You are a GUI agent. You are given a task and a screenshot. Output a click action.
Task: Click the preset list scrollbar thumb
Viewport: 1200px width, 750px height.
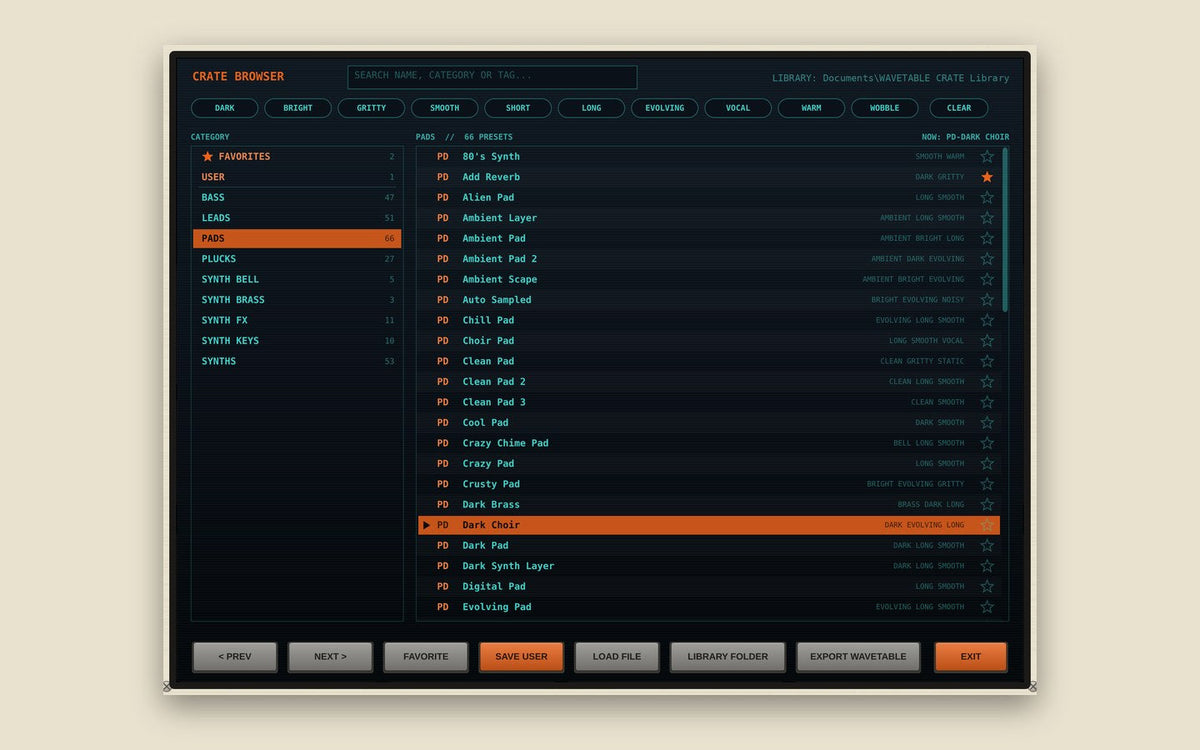[1005, 228]
